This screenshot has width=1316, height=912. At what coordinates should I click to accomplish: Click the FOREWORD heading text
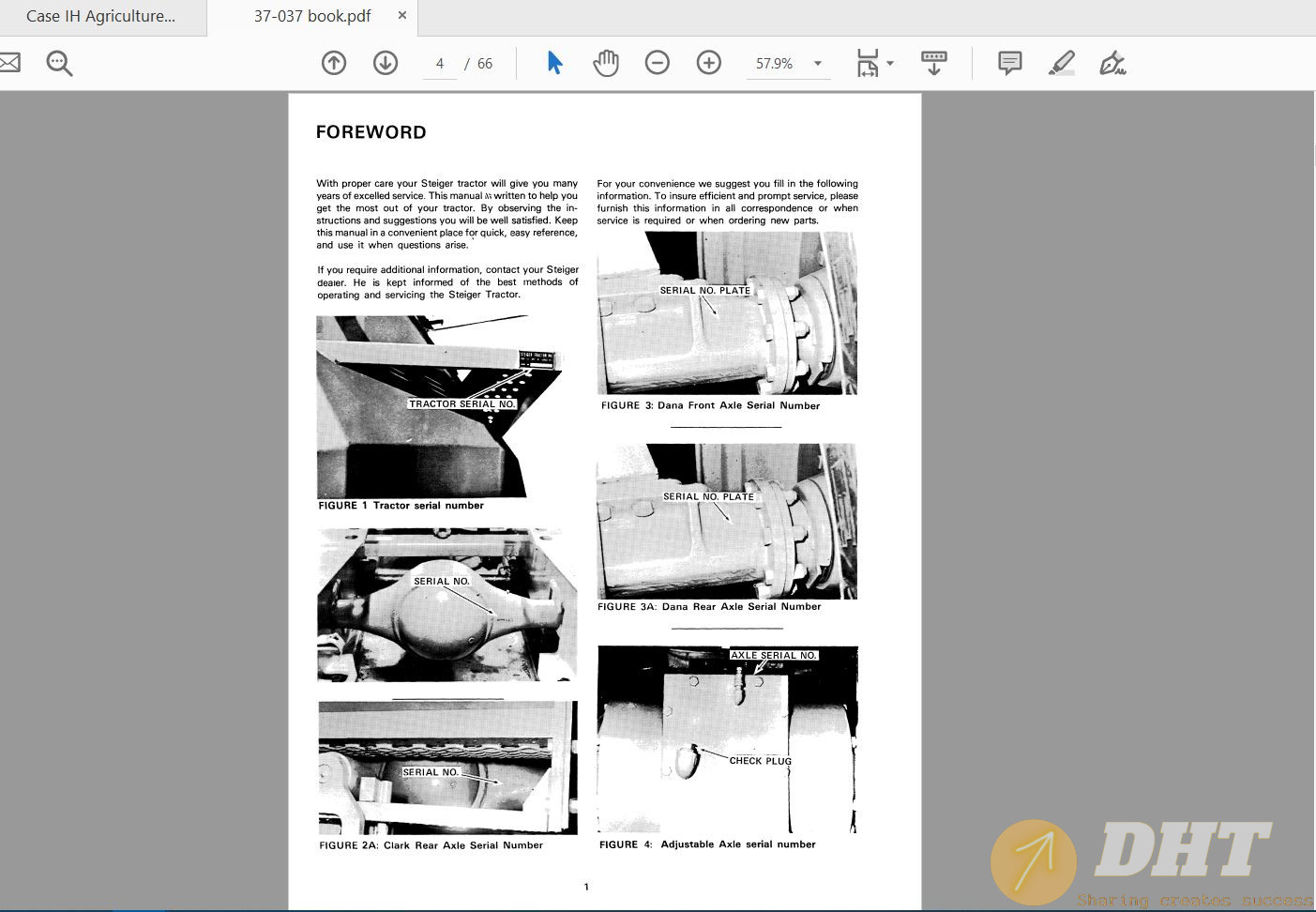coord(371,132)
